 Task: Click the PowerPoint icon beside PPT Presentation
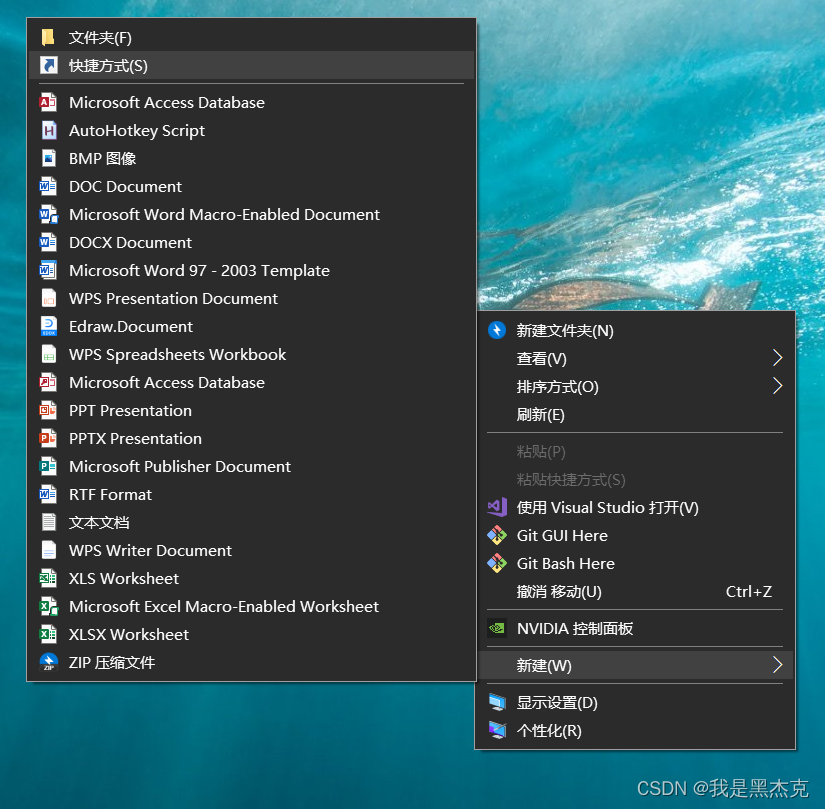point(48,410)
